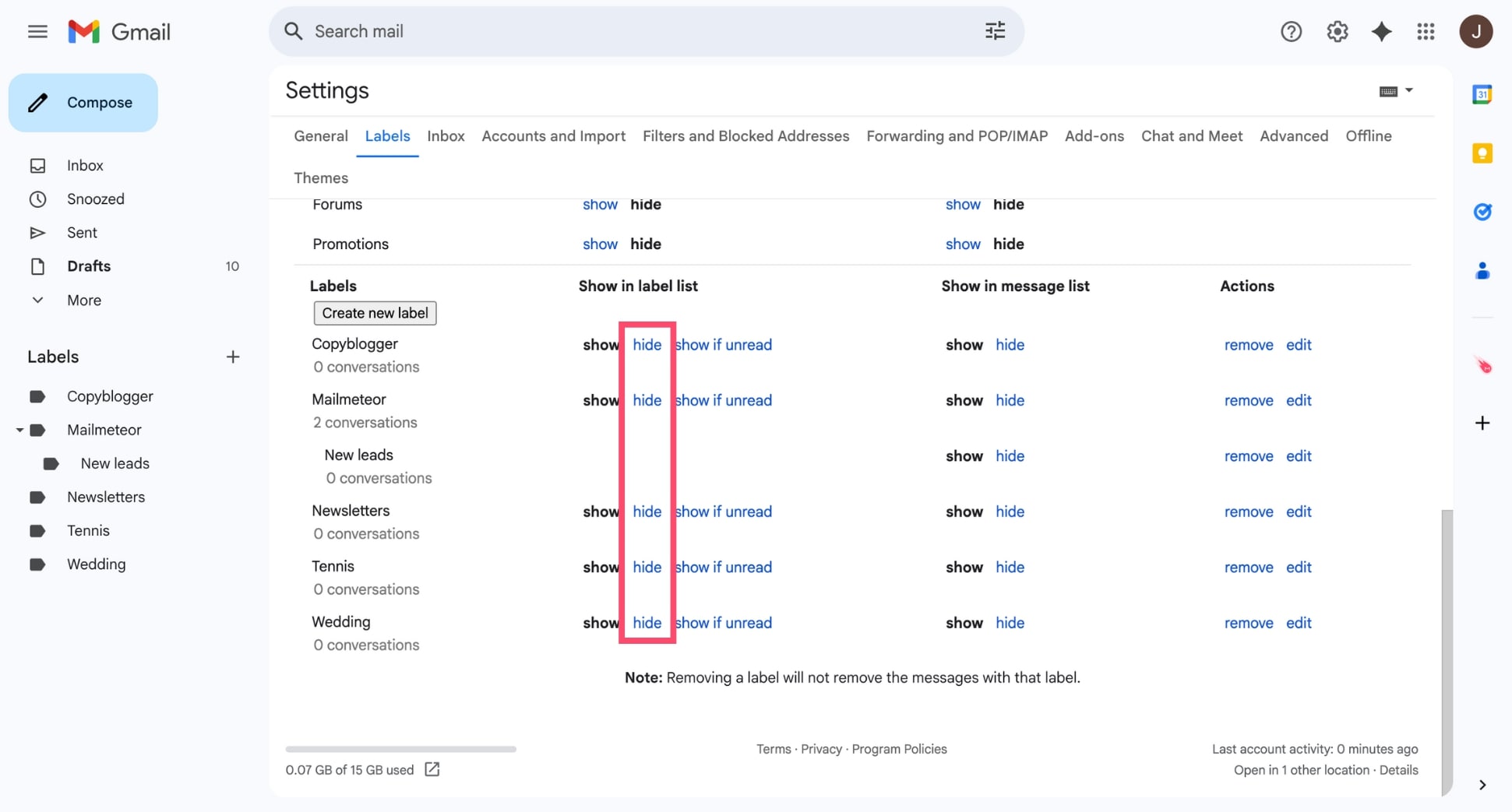Open the Settings gear icon

(1337, 31)
